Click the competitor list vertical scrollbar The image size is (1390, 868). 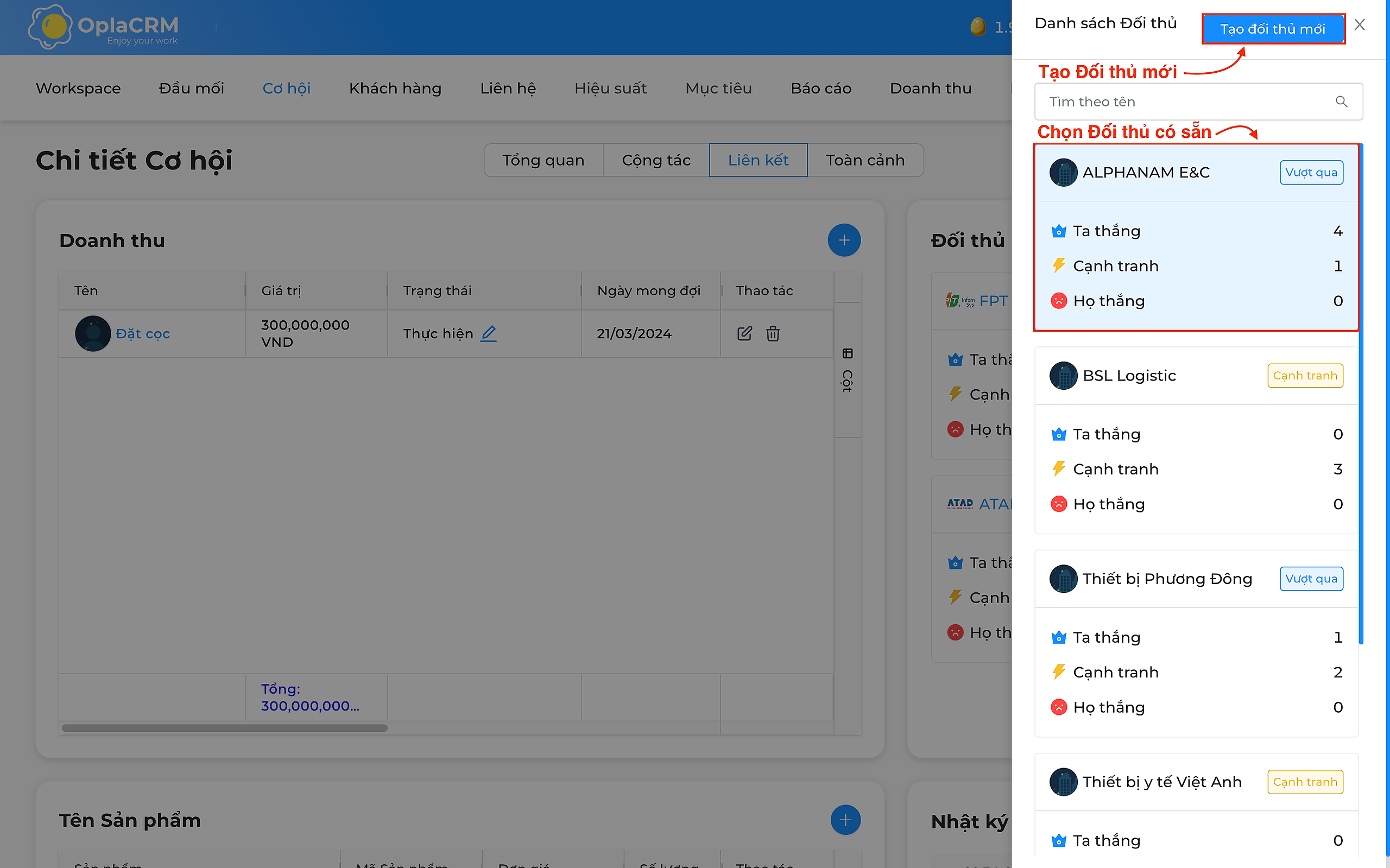tap(1361, 394)
